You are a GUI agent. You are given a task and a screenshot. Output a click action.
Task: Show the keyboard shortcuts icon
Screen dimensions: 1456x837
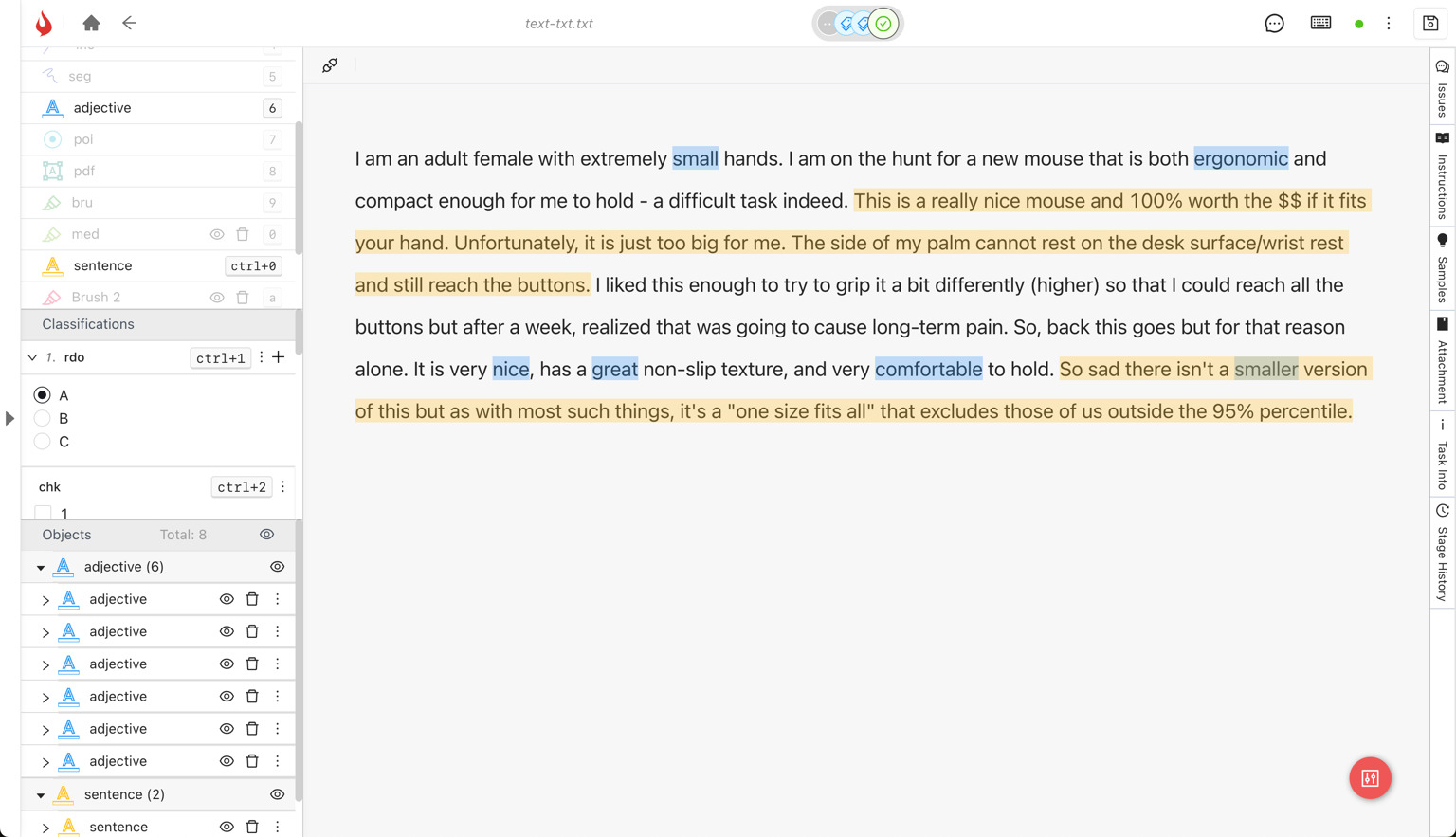1320,23
